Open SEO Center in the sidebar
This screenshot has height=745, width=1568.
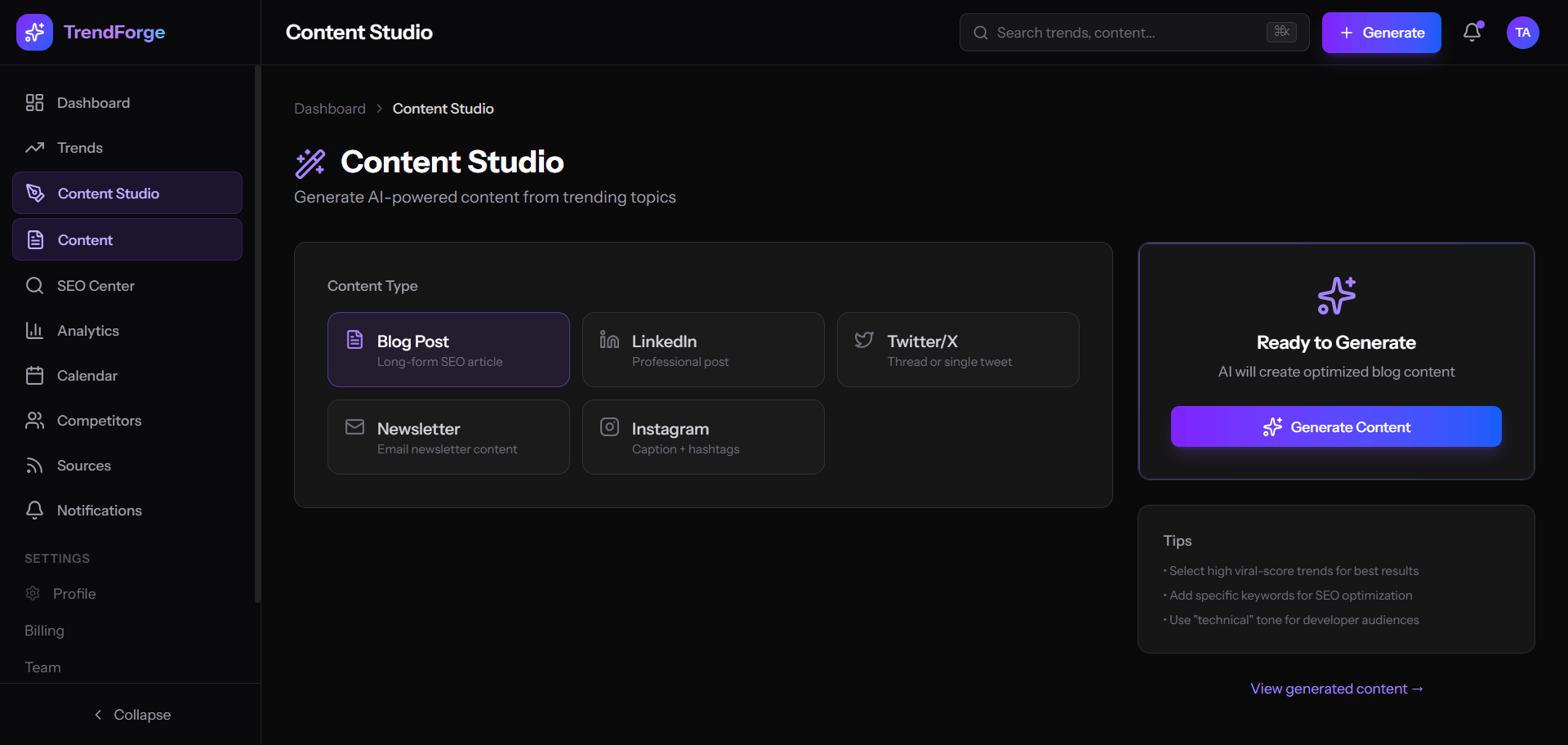[x=127, y=286]
